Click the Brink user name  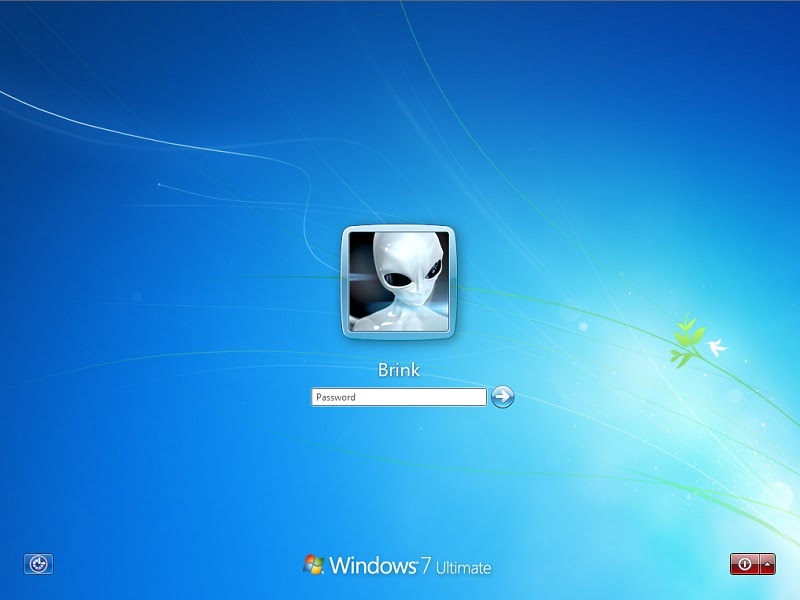398,369
